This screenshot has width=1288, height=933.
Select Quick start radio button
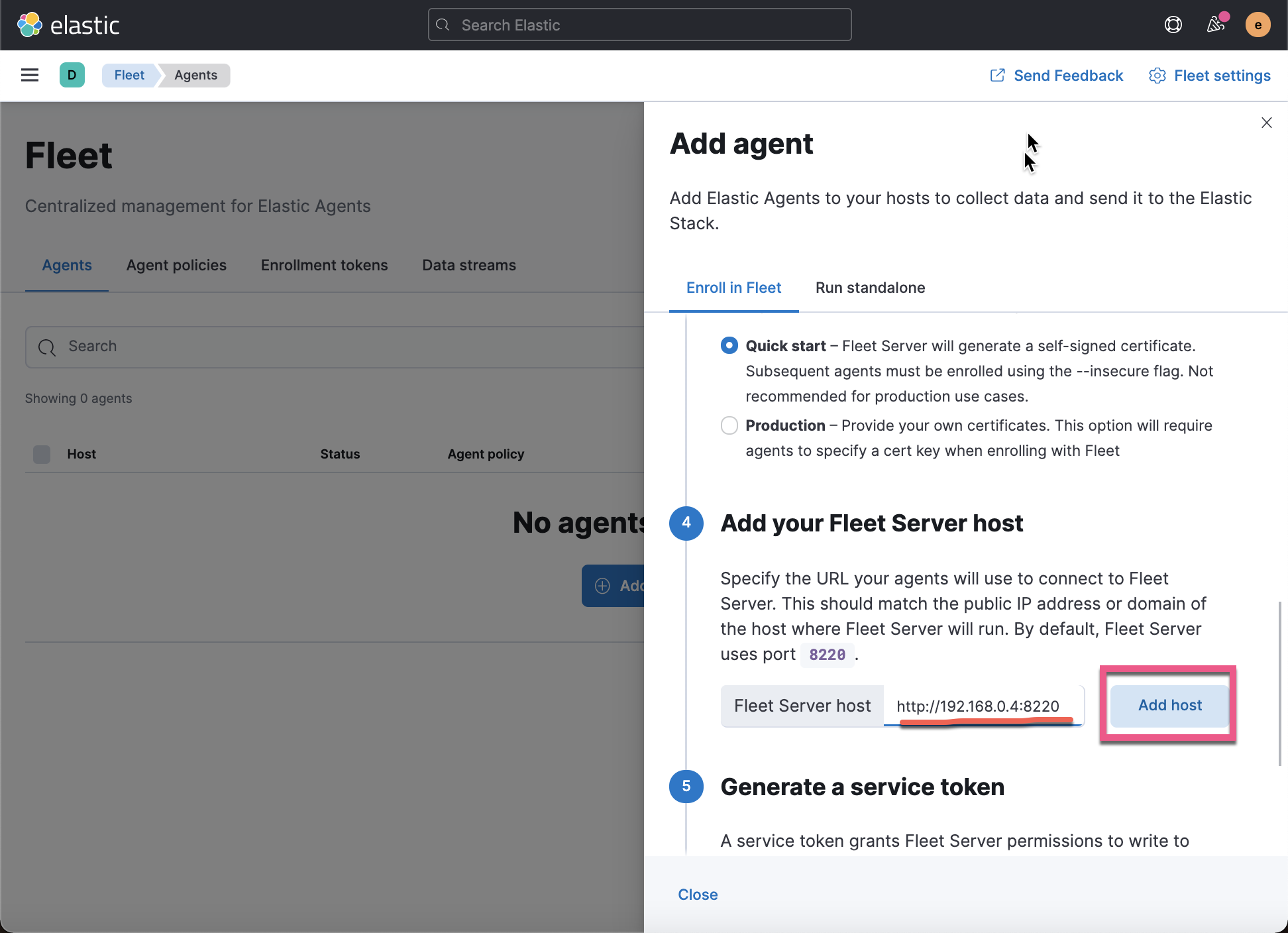[x=729, y=346]
